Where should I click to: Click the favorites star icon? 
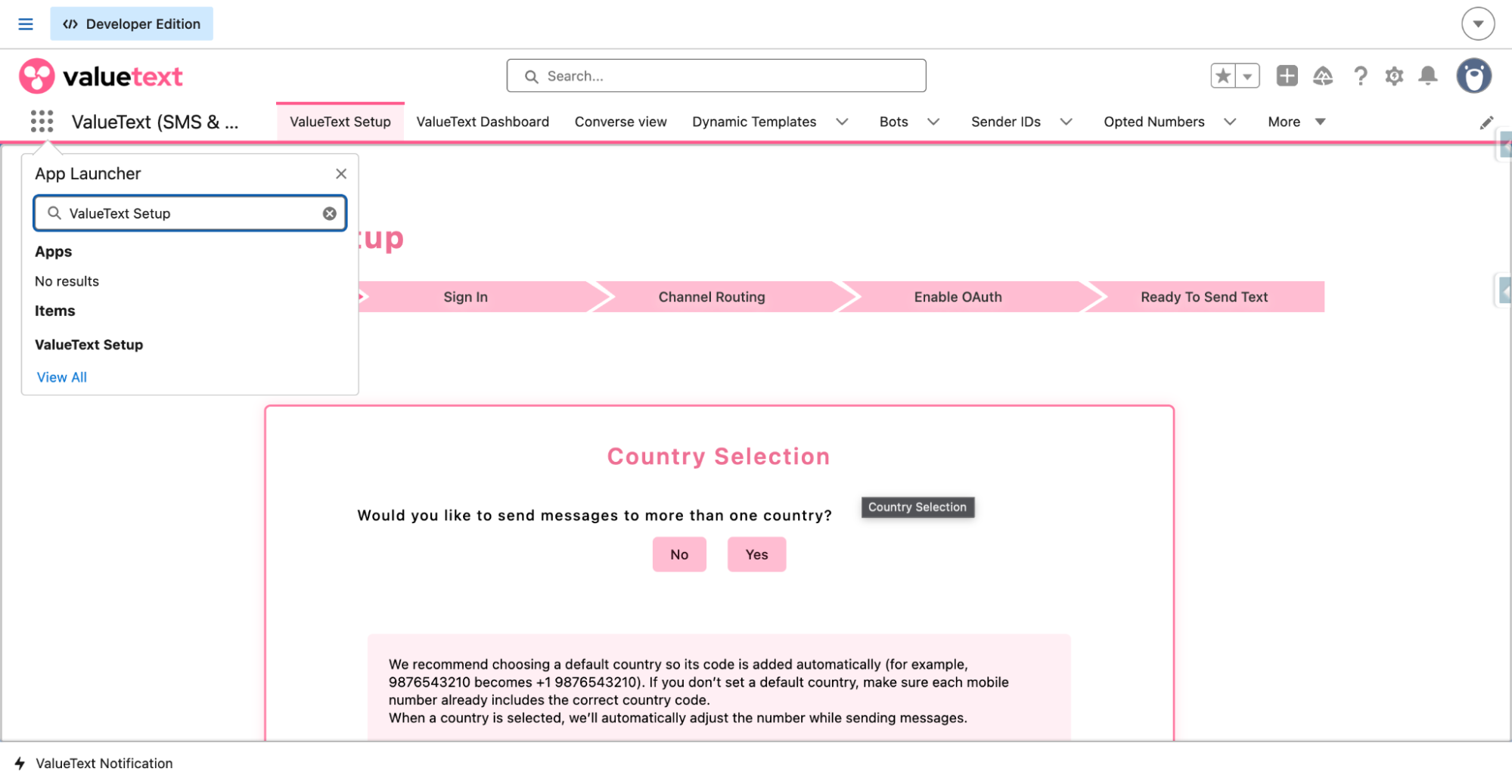1223,76
